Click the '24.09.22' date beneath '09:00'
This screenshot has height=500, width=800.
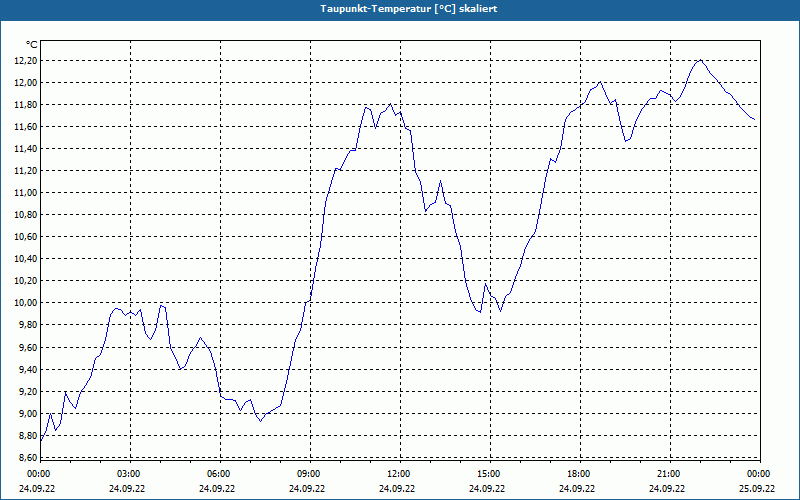[x=307, y=489]
